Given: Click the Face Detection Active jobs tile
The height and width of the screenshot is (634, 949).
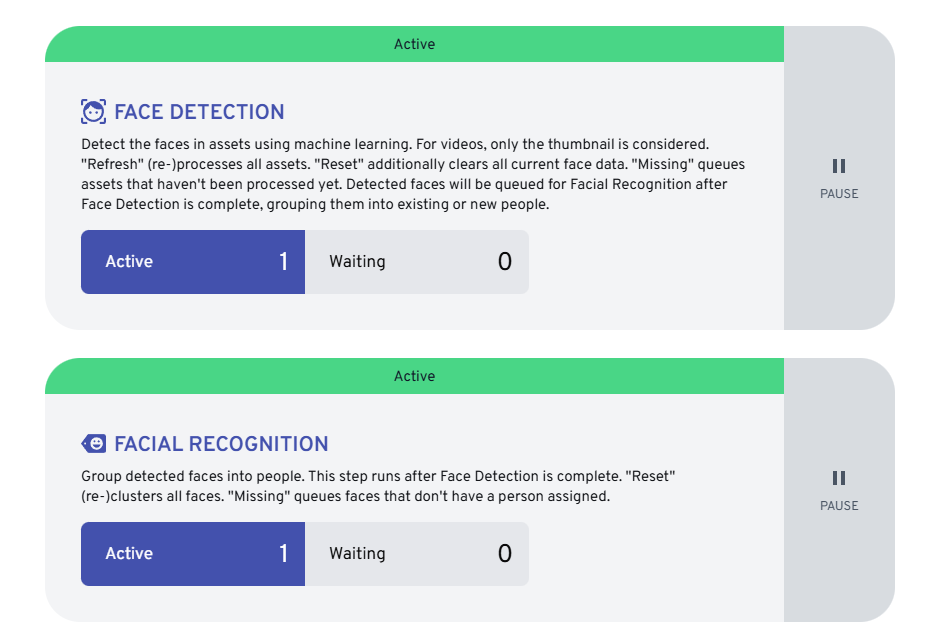Looking at the screenshot, I should [x=192, y=262].
